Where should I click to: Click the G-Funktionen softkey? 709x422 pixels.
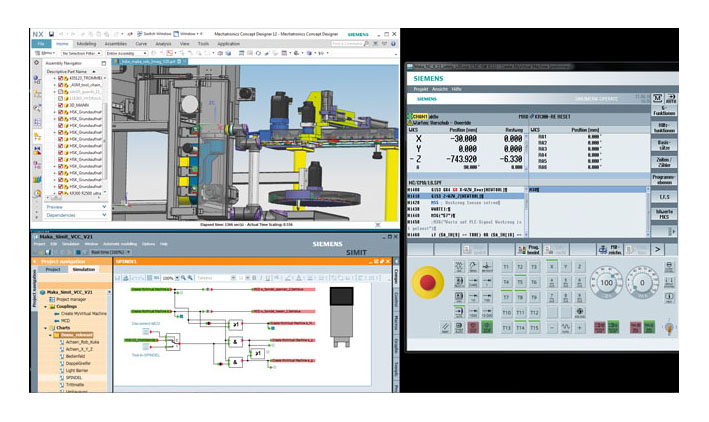click(x=664, y=111)
